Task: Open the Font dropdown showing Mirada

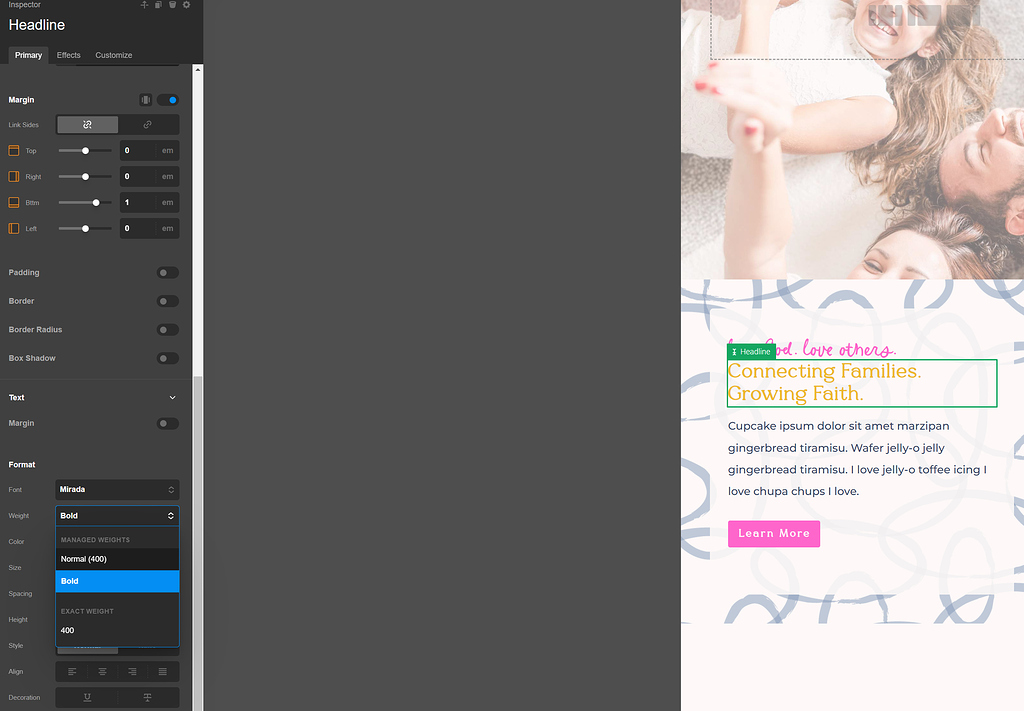Action: click(x=117, y=489)
